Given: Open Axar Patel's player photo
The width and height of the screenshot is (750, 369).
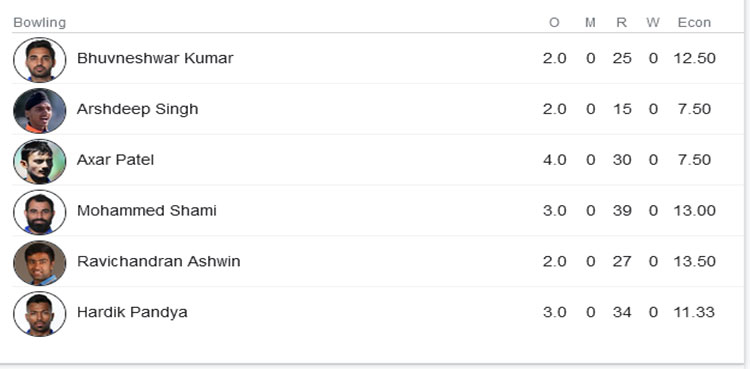Looking at the screenshot, I should coord(40,161).
